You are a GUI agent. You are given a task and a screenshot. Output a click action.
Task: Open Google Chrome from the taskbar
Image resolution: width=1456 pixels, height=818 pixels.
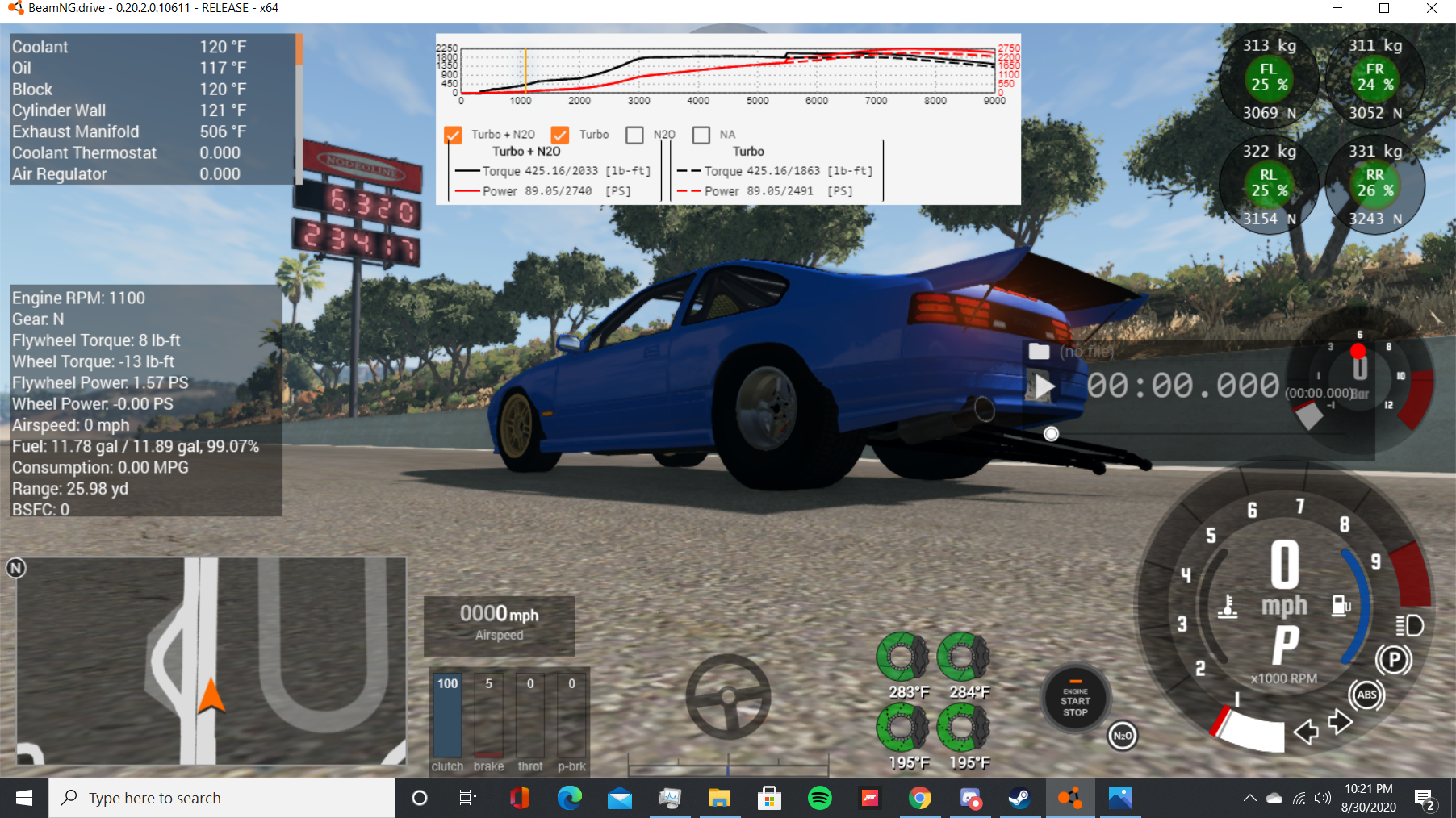[x=919, y=798]
